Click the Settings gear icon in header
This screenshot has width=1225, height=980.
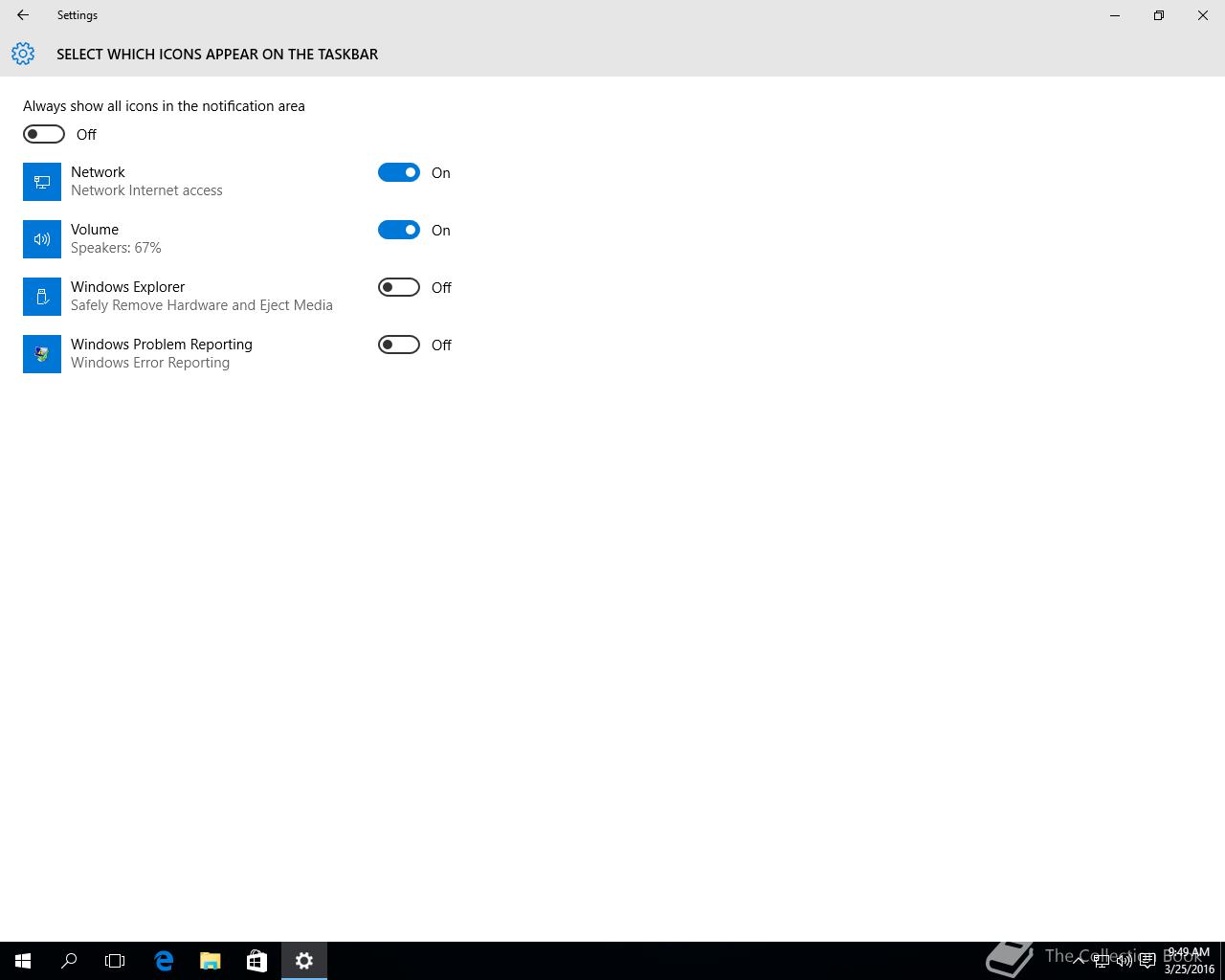pyautogui.click(x=23, y=54)
